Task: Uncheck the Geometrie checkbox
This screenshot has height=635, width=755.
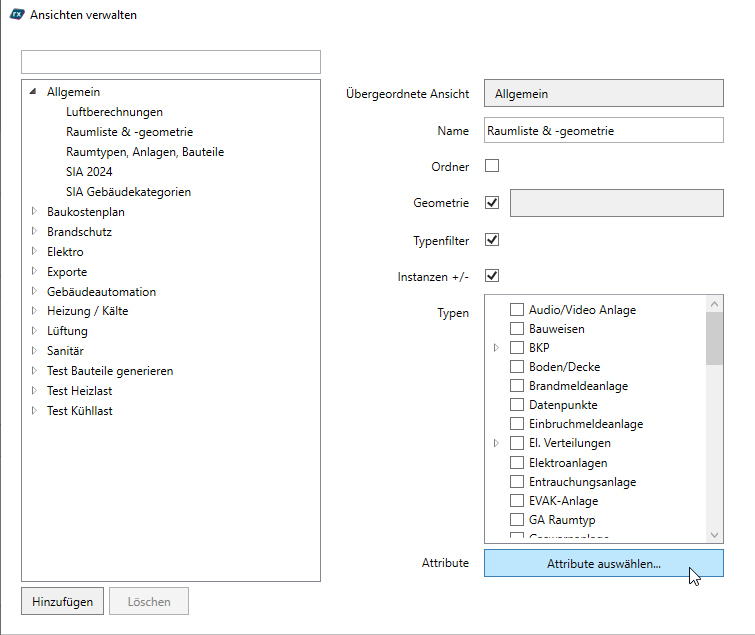Action: 492,203
